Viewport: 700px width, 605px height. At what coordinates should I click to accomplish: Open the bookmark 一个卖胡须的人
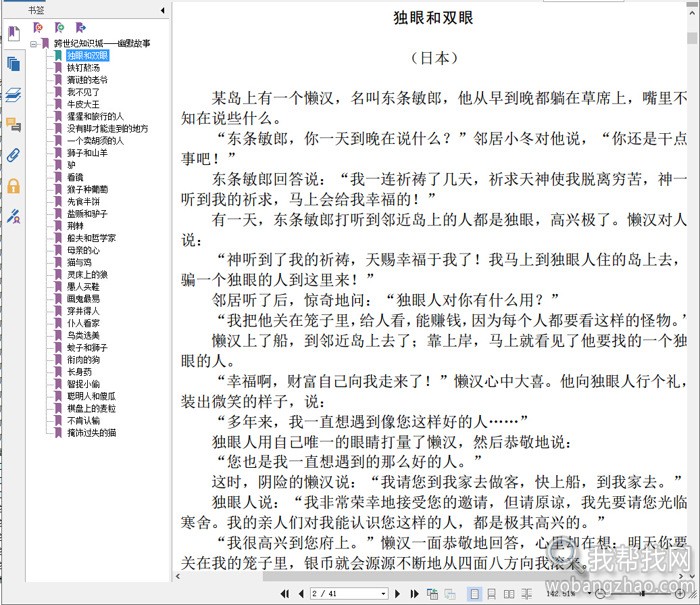click(96, 141)
